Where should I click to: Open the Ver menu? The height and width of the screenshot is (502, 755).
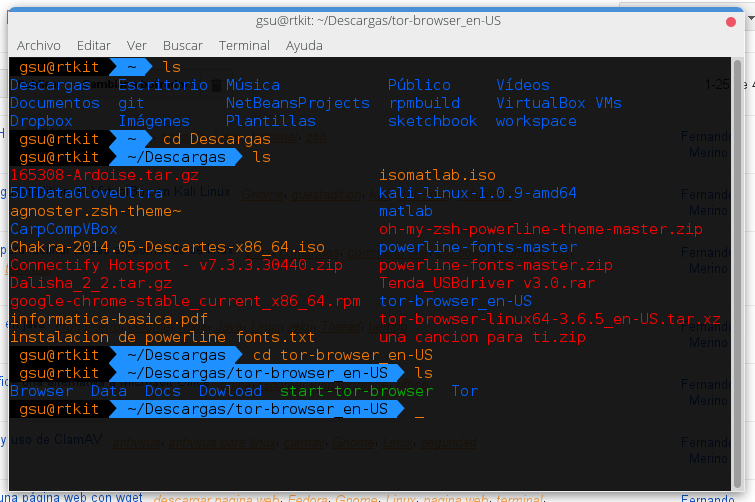[136, 46]
